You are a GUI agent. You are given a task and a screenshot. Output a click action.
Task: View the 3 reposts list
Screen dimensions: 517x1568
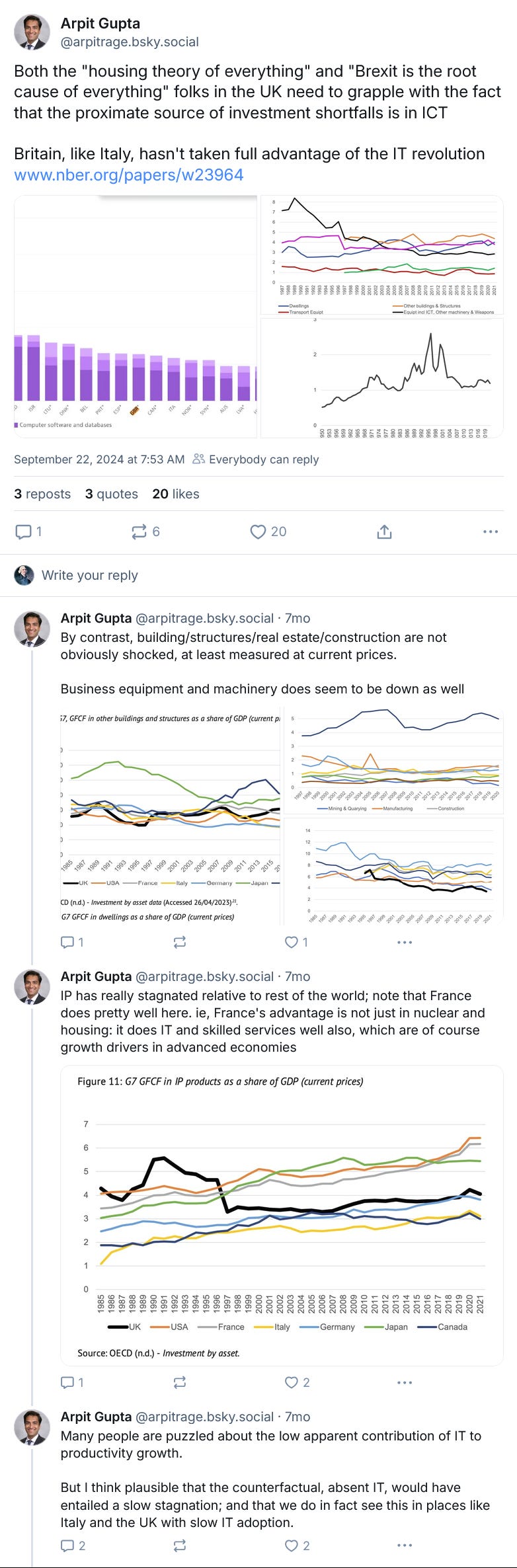42,494
